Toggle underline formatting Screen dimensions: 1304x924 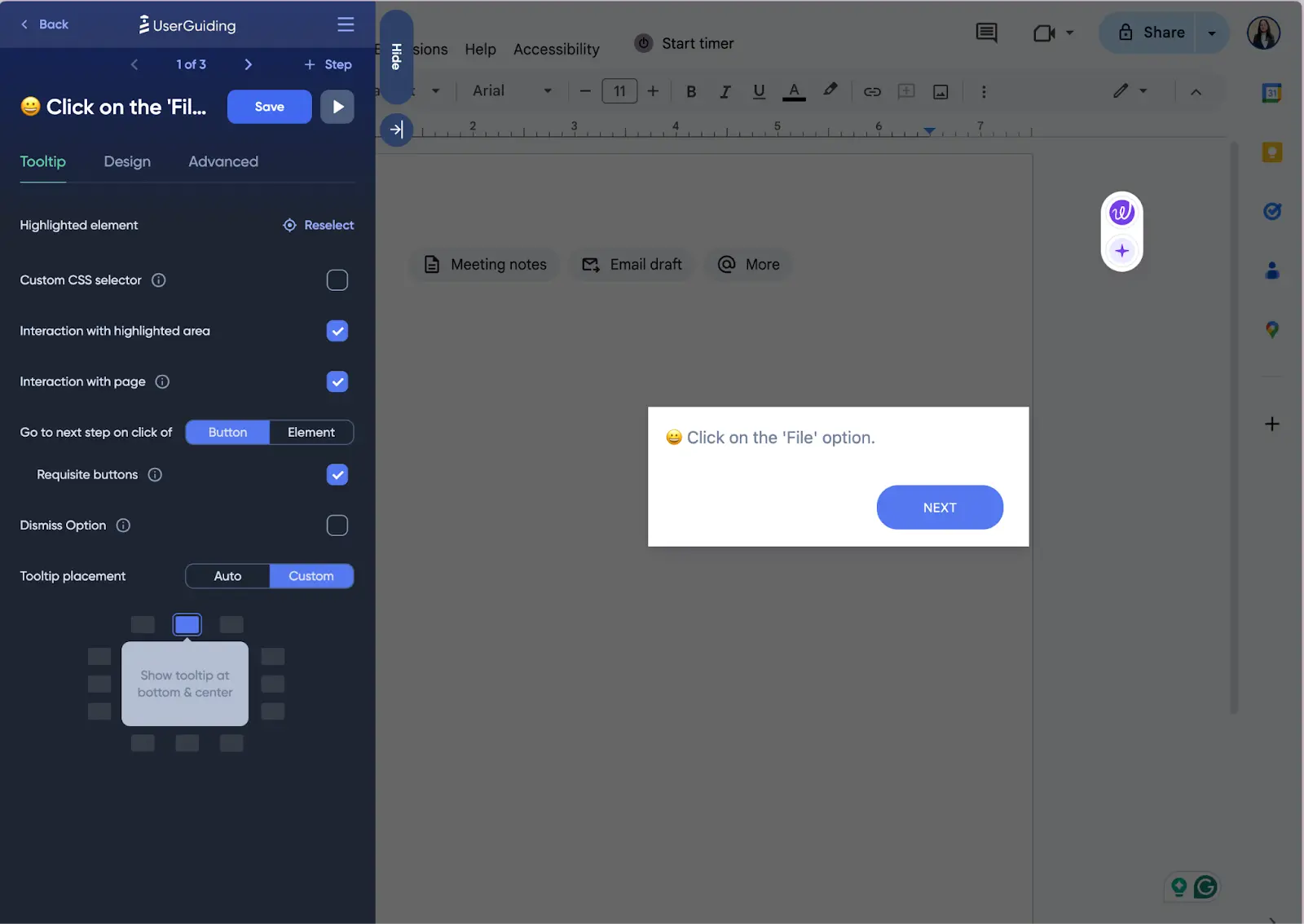[x=759, y=91]
